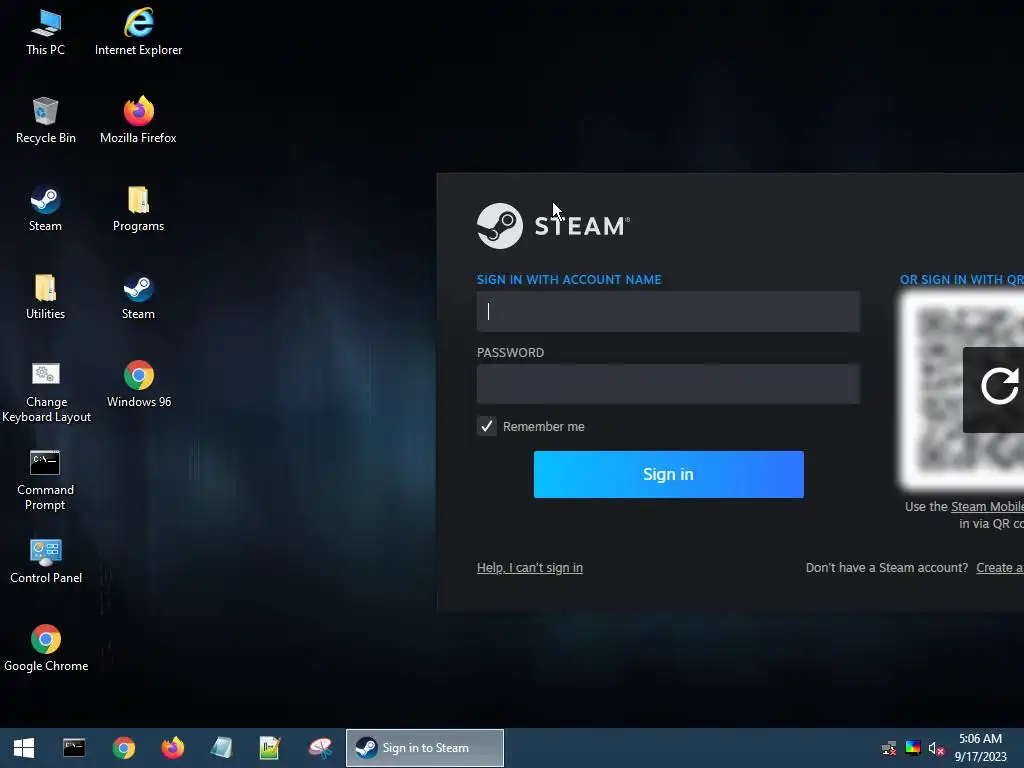
Task: Click the Steam logo in sign-in window
Action: [553, 226]
